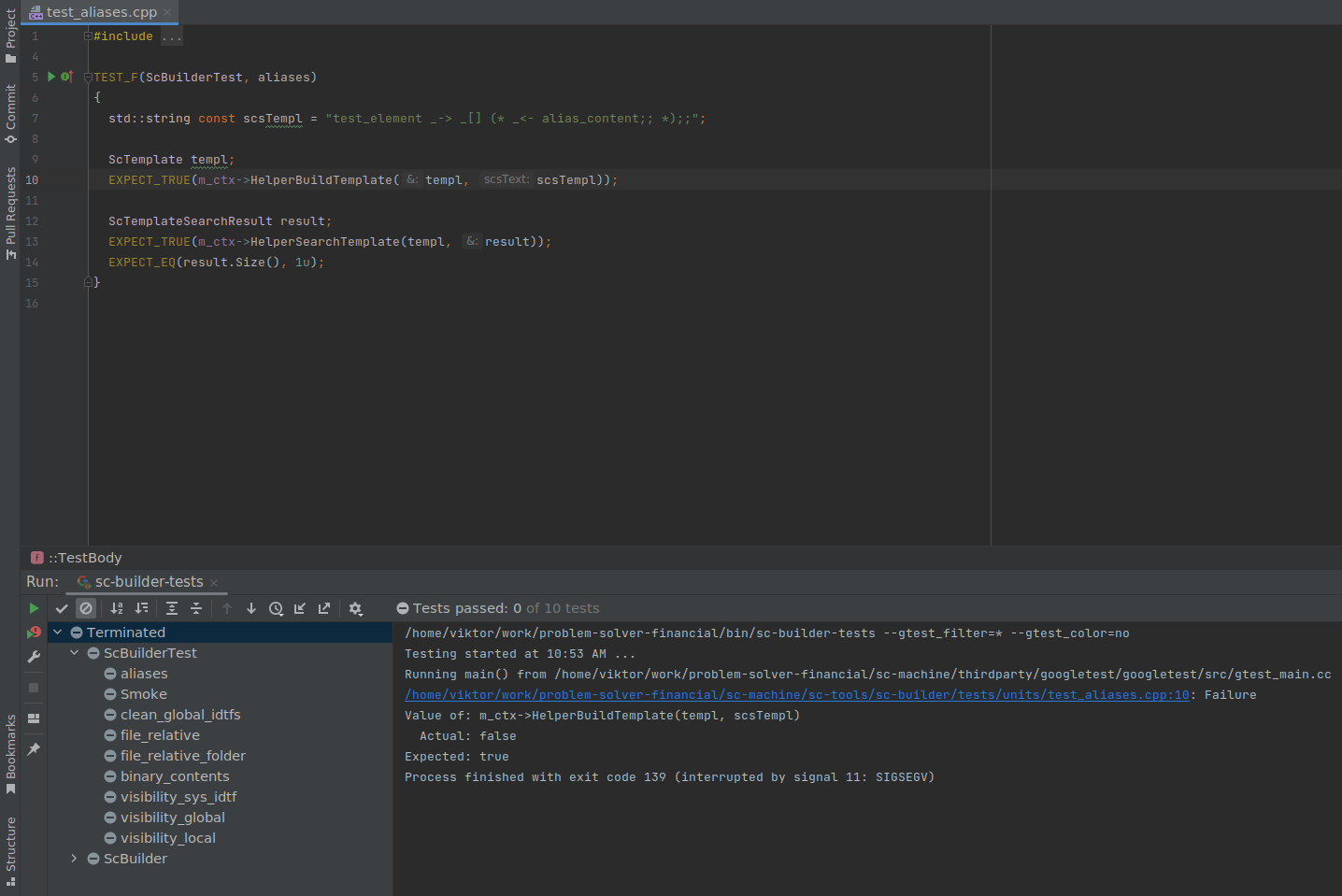Rerun failed tests using the red-badged play icon
This screenshot has height=896, width=1342.
click(35, 633)
